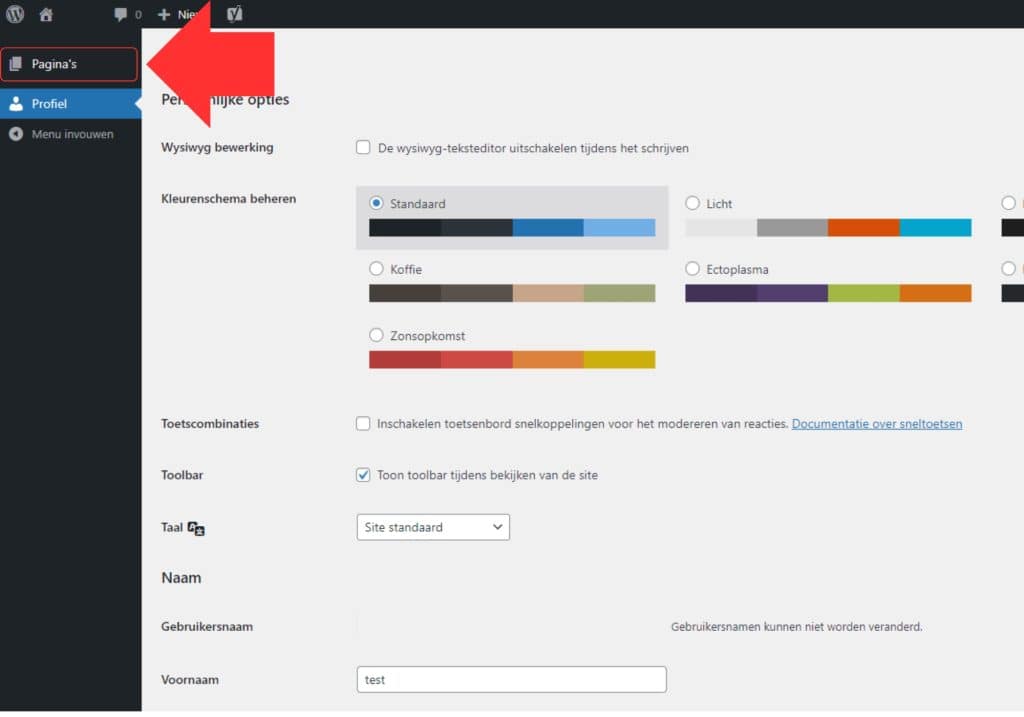Open the site via the home icon

click(x=45, y=14)
